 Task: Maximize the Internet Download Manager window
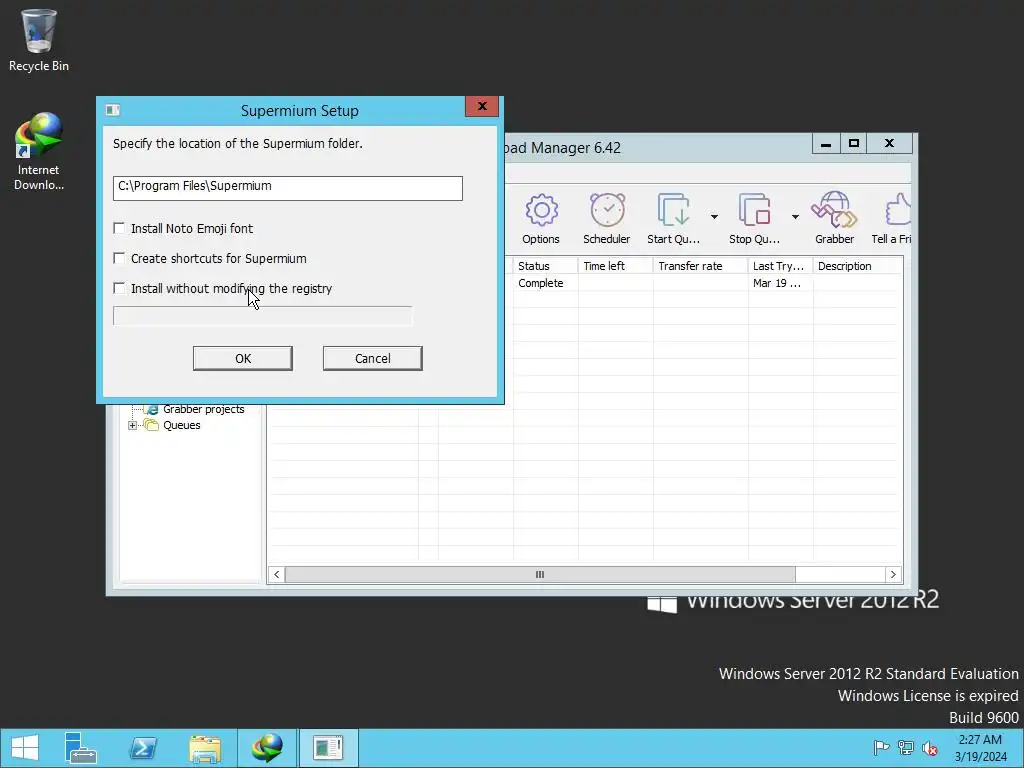pyautogui.click(x=854, y=144)
